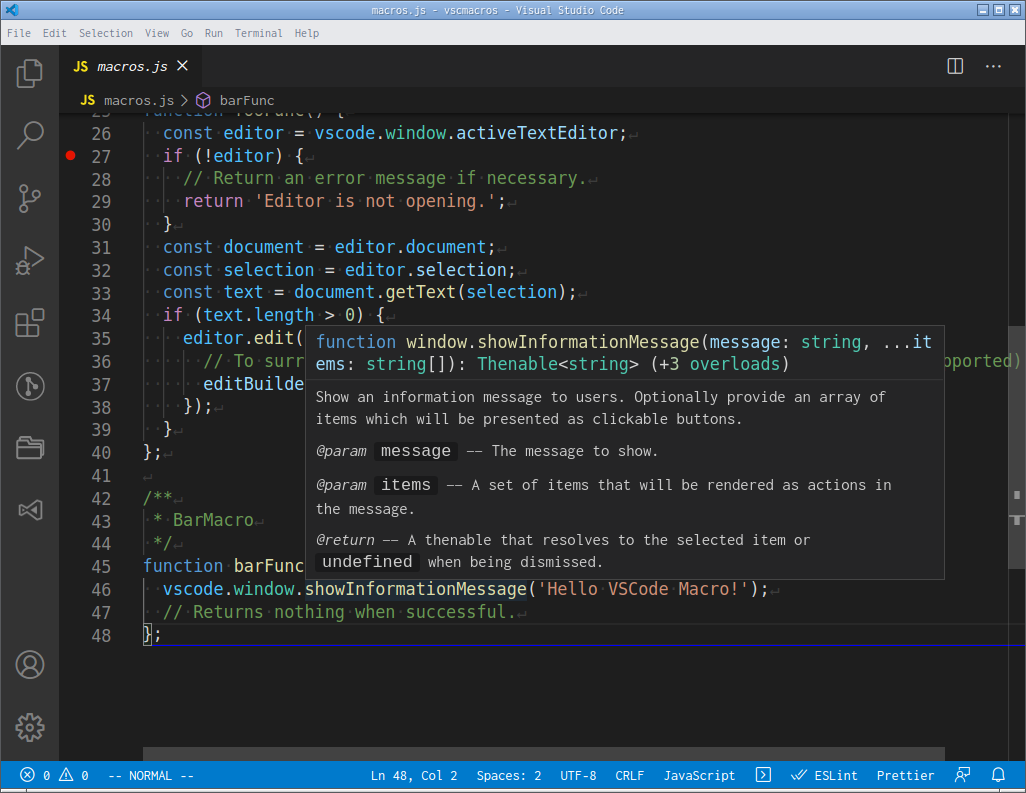Open the feedback icon in status bar
1026x793 pixels.
click(963, 775)
